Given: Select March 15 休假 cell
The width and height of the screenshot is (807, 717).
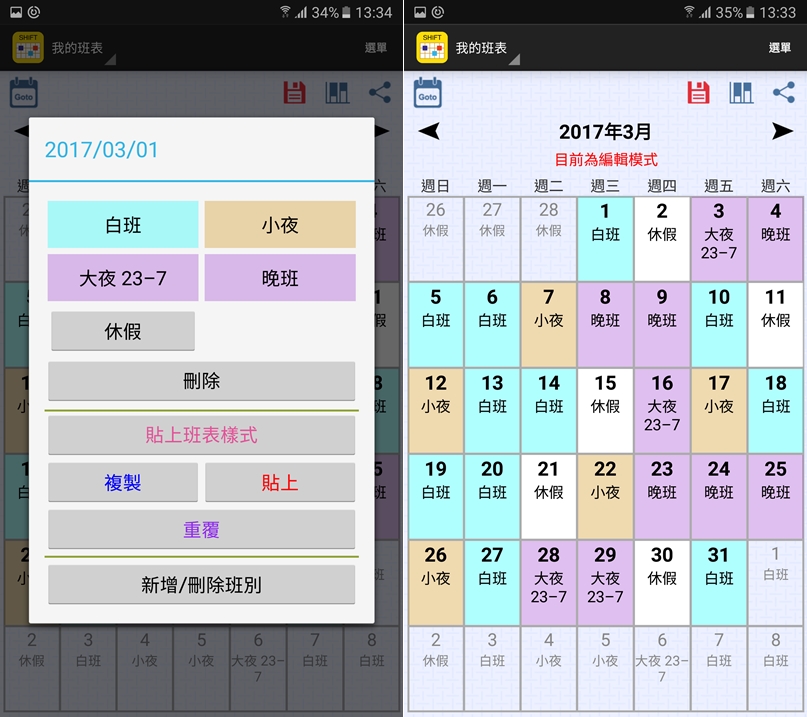Looking at the screenshot, I should point(605,411).
